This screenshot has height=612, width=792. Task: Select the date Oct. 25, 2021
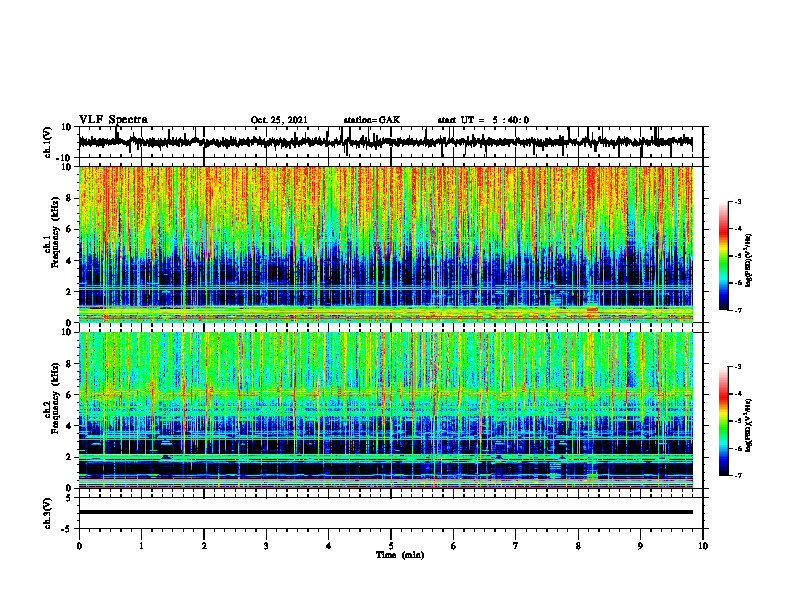(x=279, y=120)
